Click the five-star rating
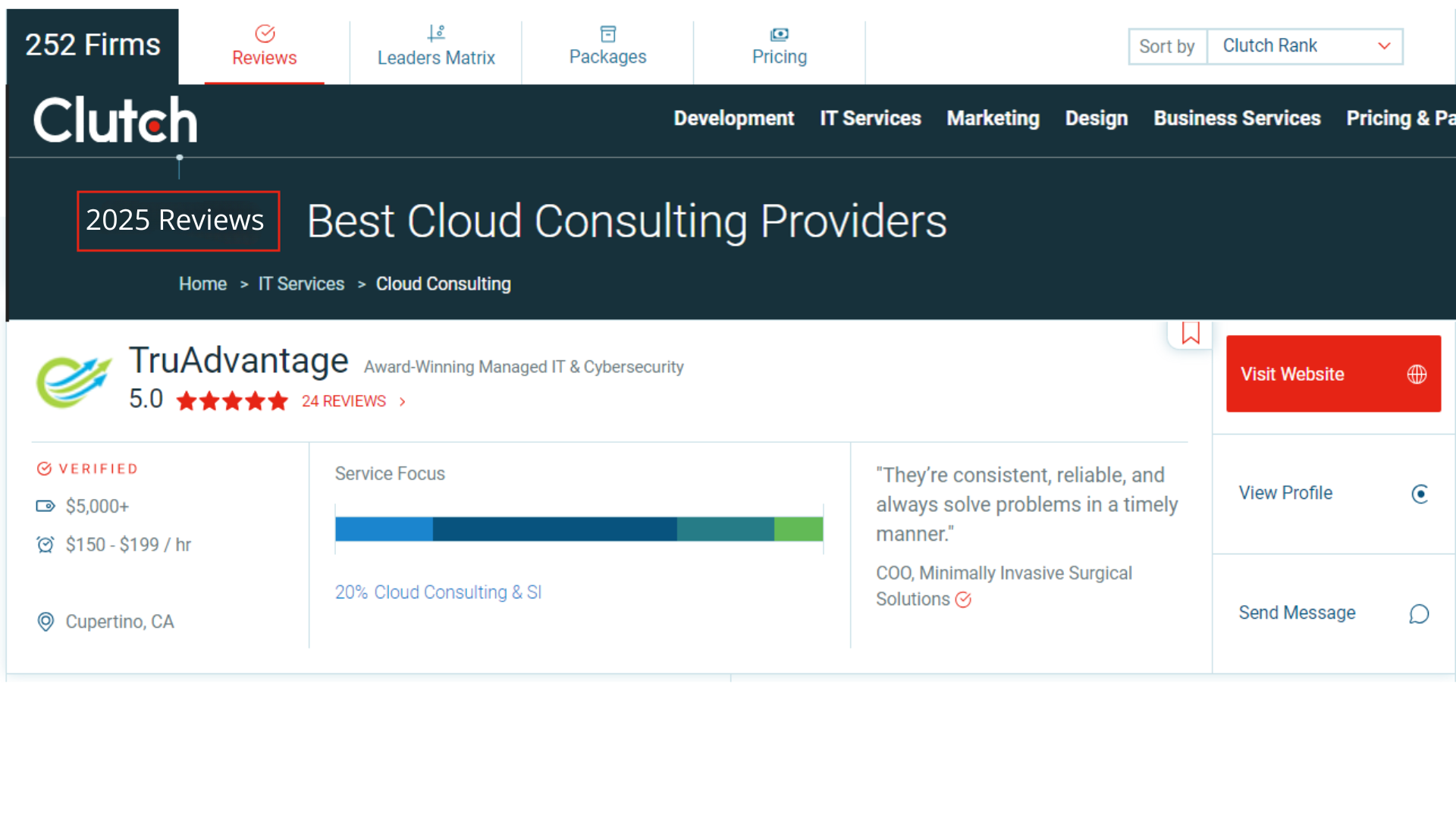This screenshot has width=1456, height=819. point(232,401)
